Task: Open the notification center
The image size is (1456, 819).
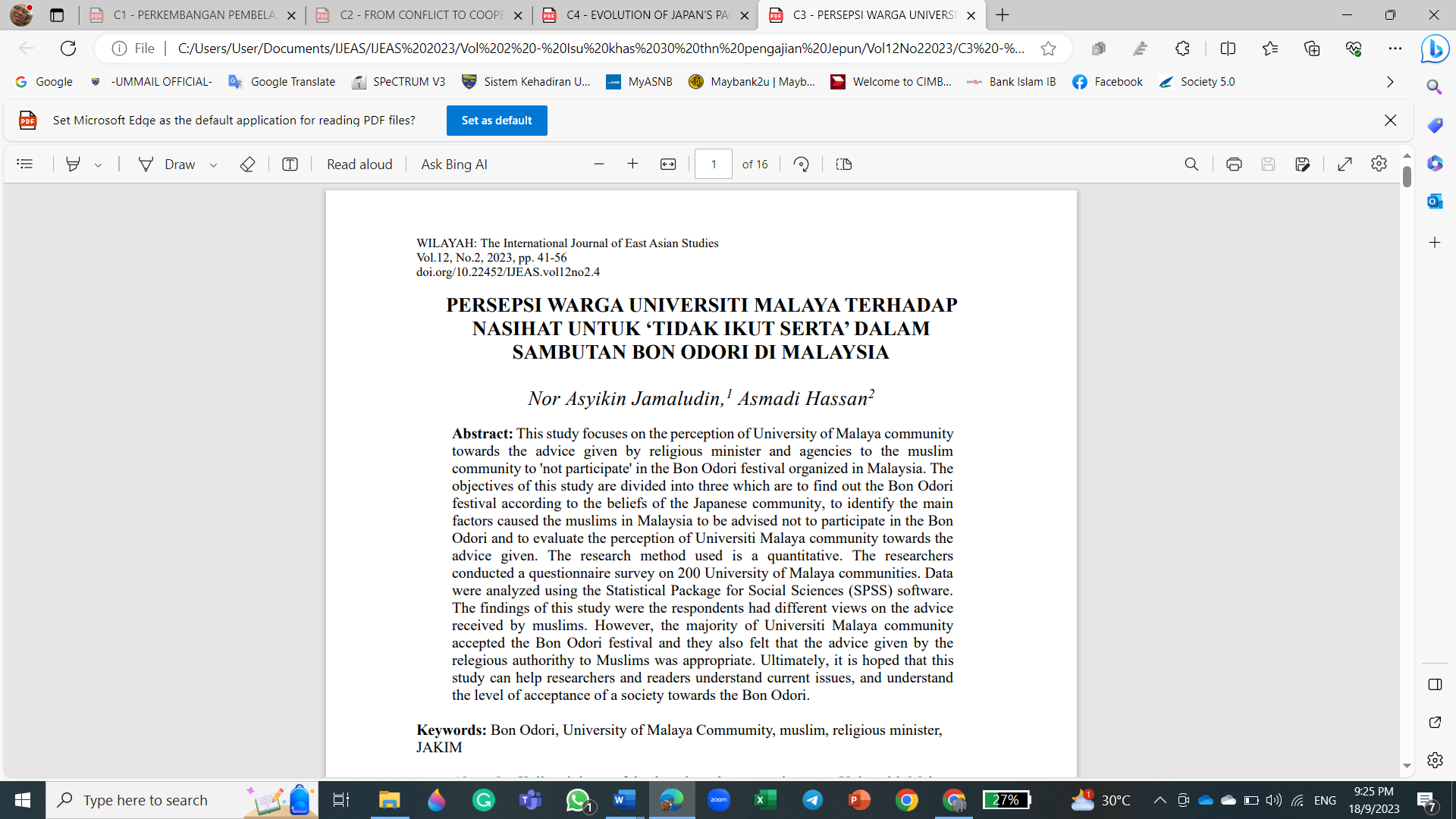Action: pos(1426,800)
